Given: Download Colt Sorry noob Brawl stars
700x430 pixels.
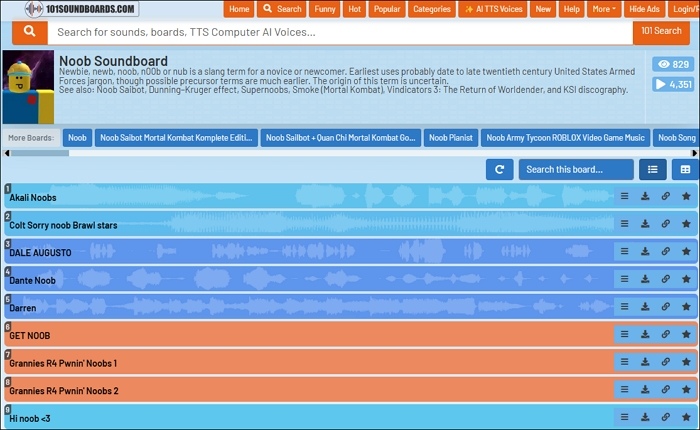Looking at the screenshot, I should click(x=645, y=224).
